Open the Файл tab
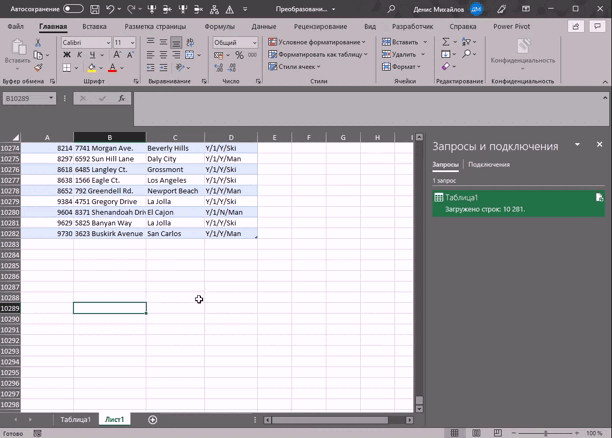 16,26
